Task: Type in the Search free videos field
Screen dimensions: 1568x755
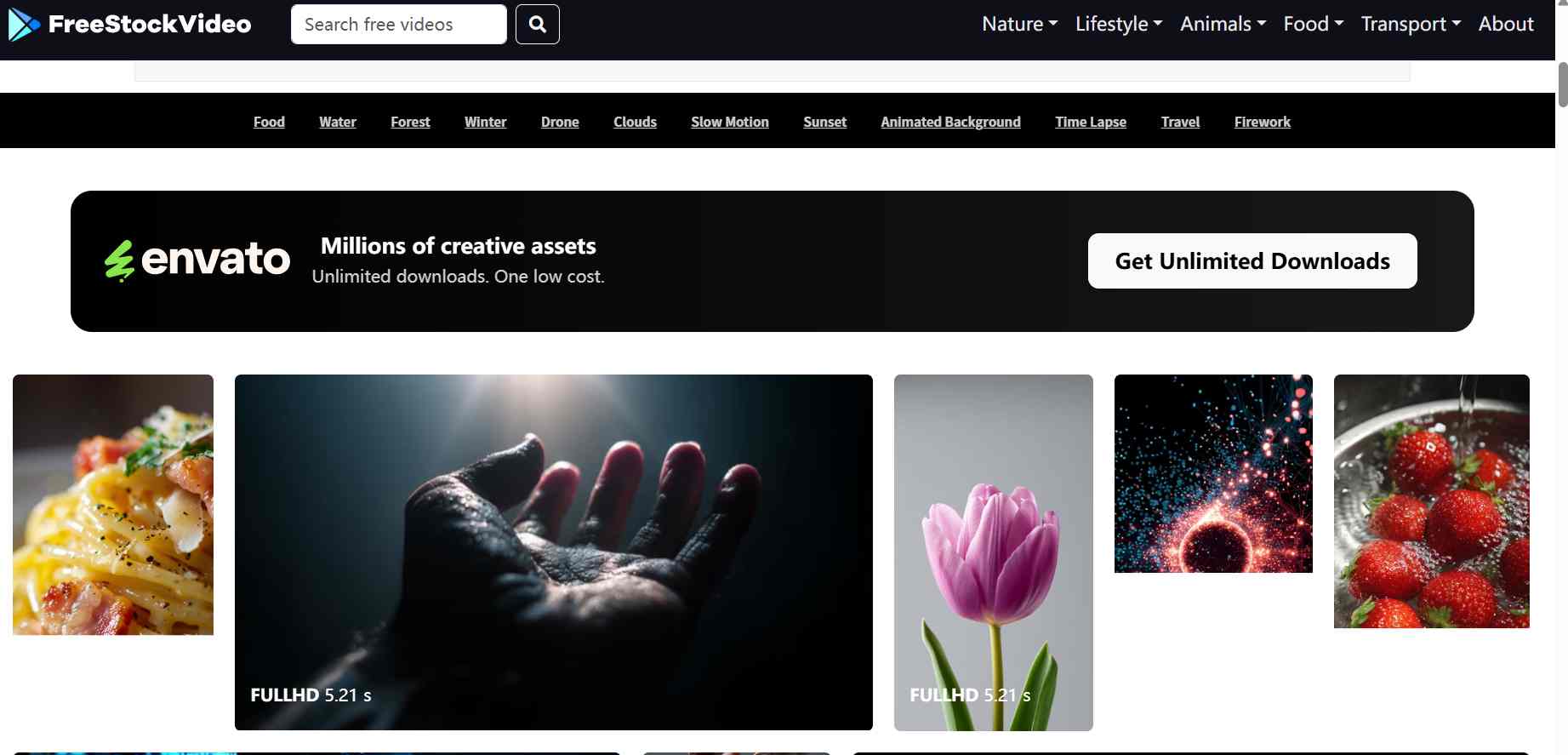Action: pos(398,25)
